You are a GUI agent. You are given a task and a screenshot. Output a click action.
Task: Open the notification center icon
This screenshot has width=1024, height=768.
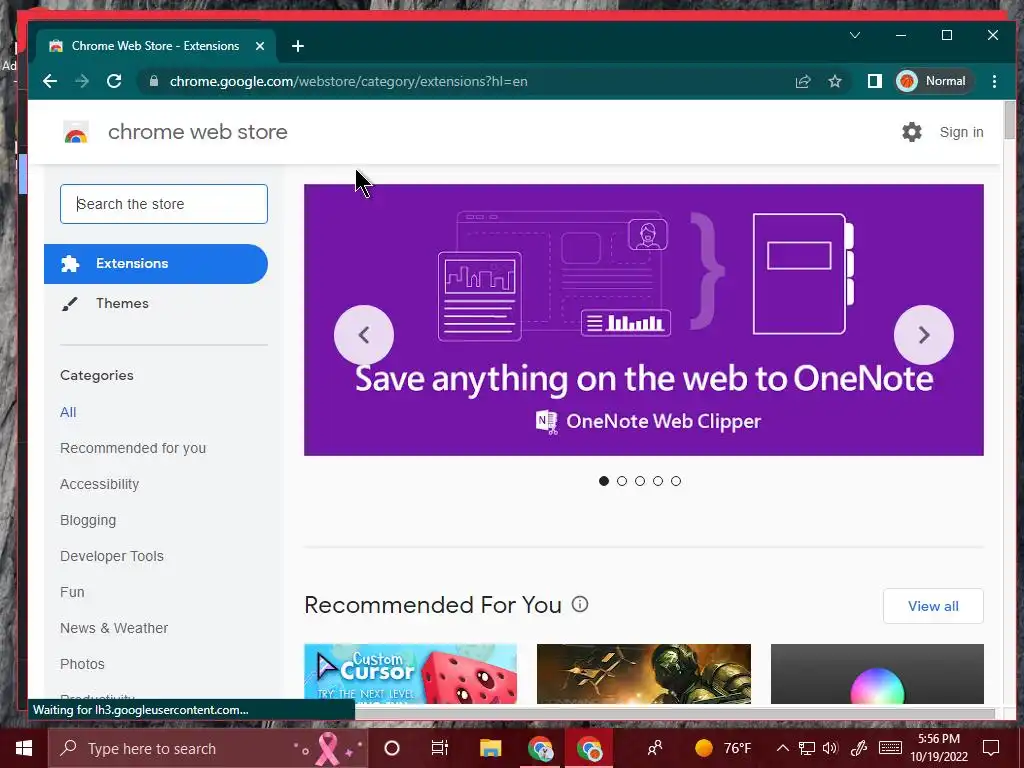click(991, 748)
